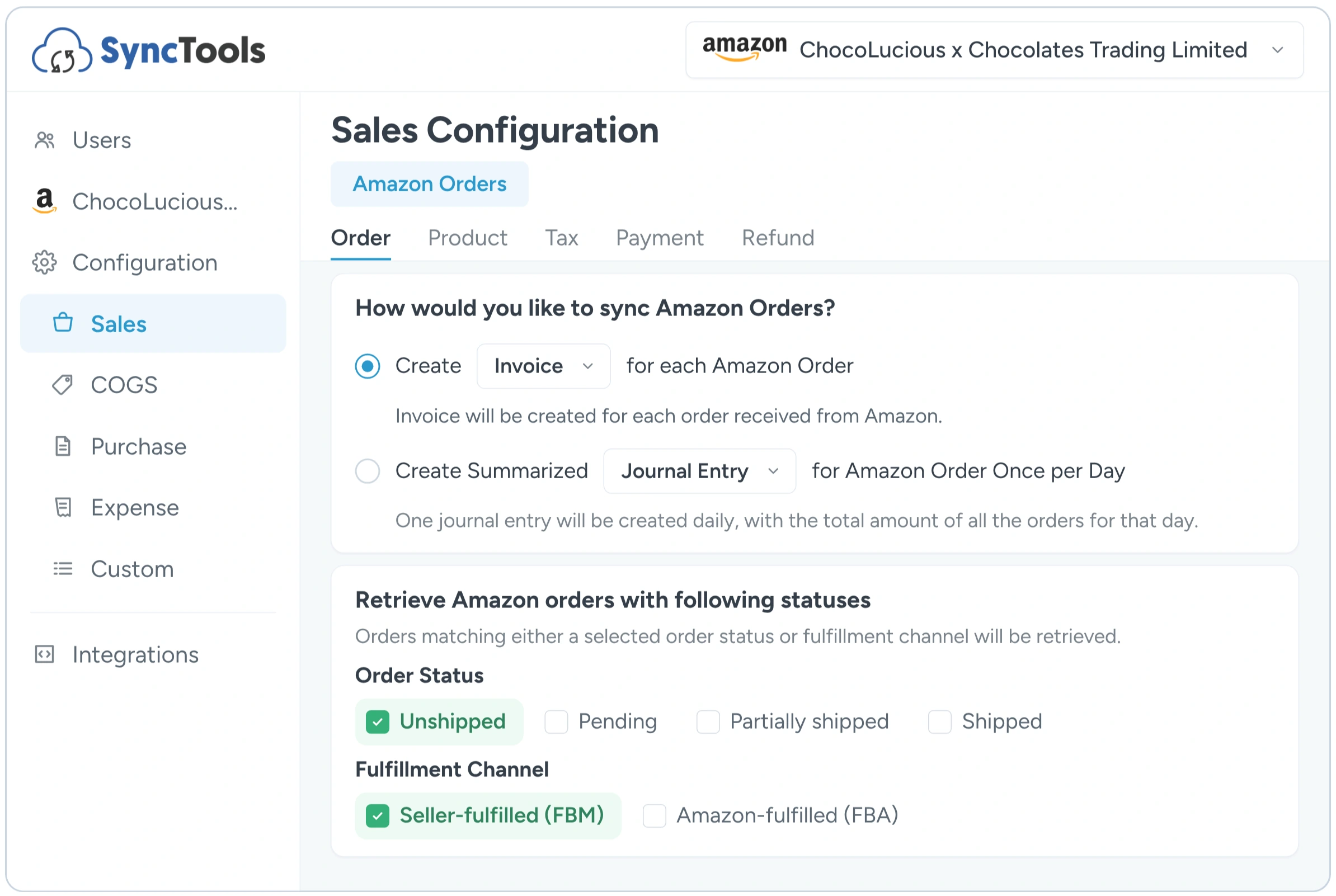Viewport: 1336px width, 896px height.
Task: Open the Configuration sidebar item
Action: pos(153,263)
